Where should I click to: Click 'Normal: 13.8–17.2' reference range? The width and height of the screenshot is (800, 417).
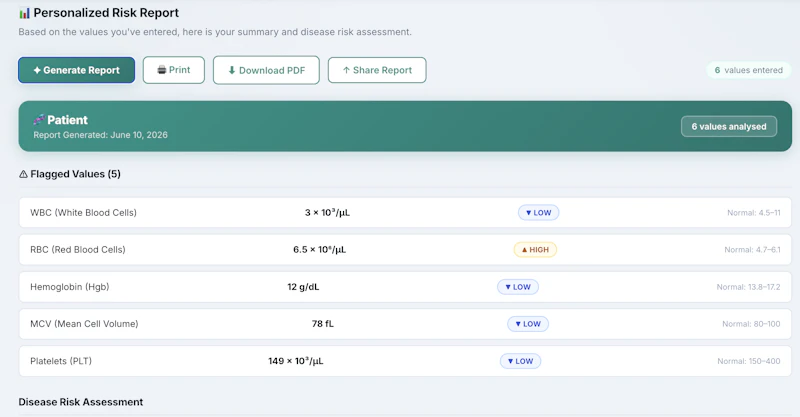click(748, 287)
